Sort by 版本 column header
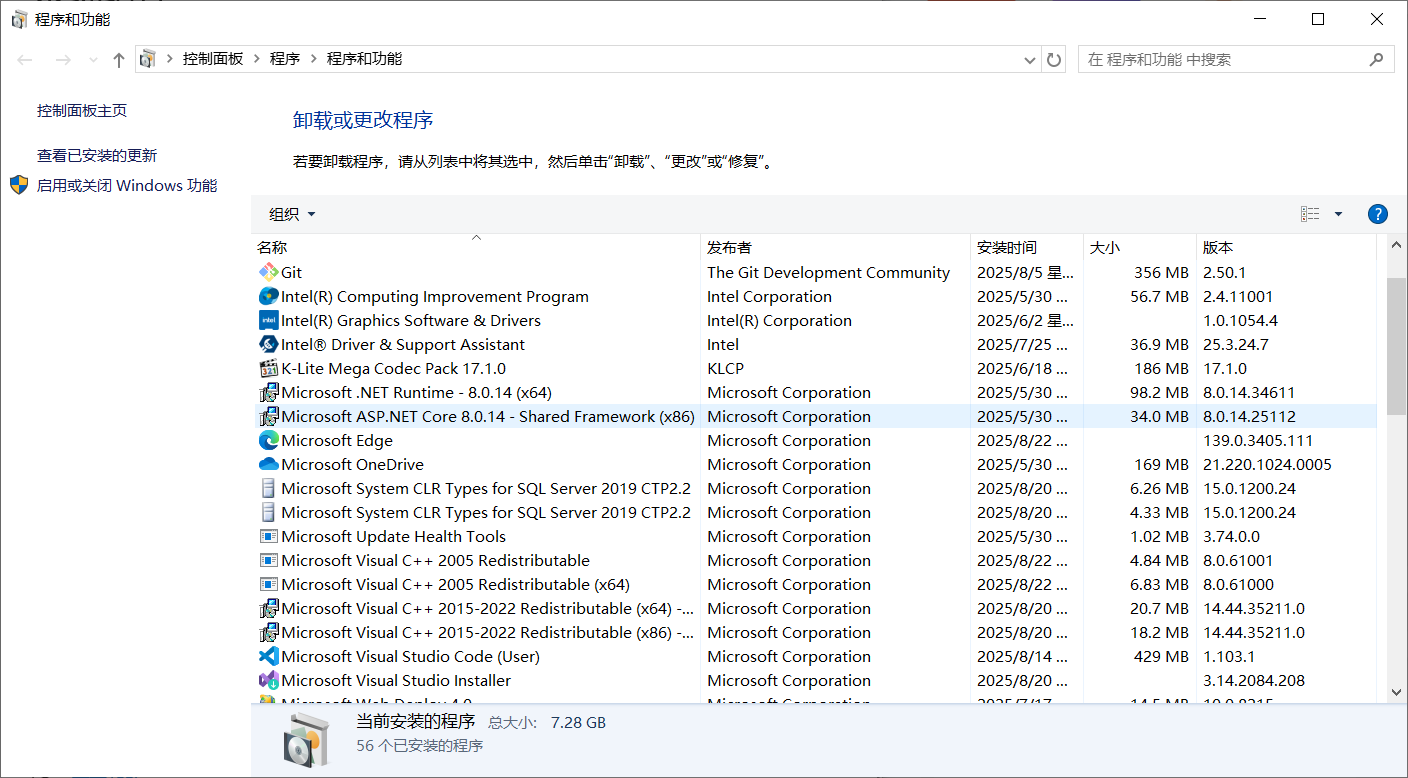 (1287, 247)
